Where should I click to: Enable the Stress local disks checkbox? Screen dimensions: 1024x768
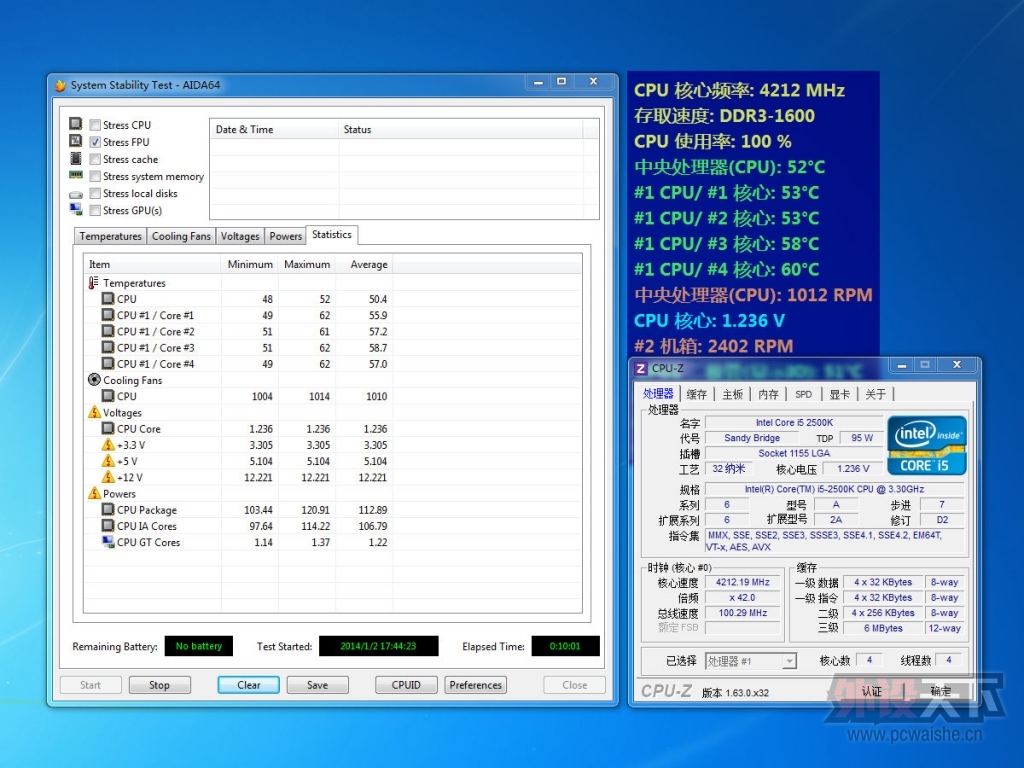[x=95, y=193]
